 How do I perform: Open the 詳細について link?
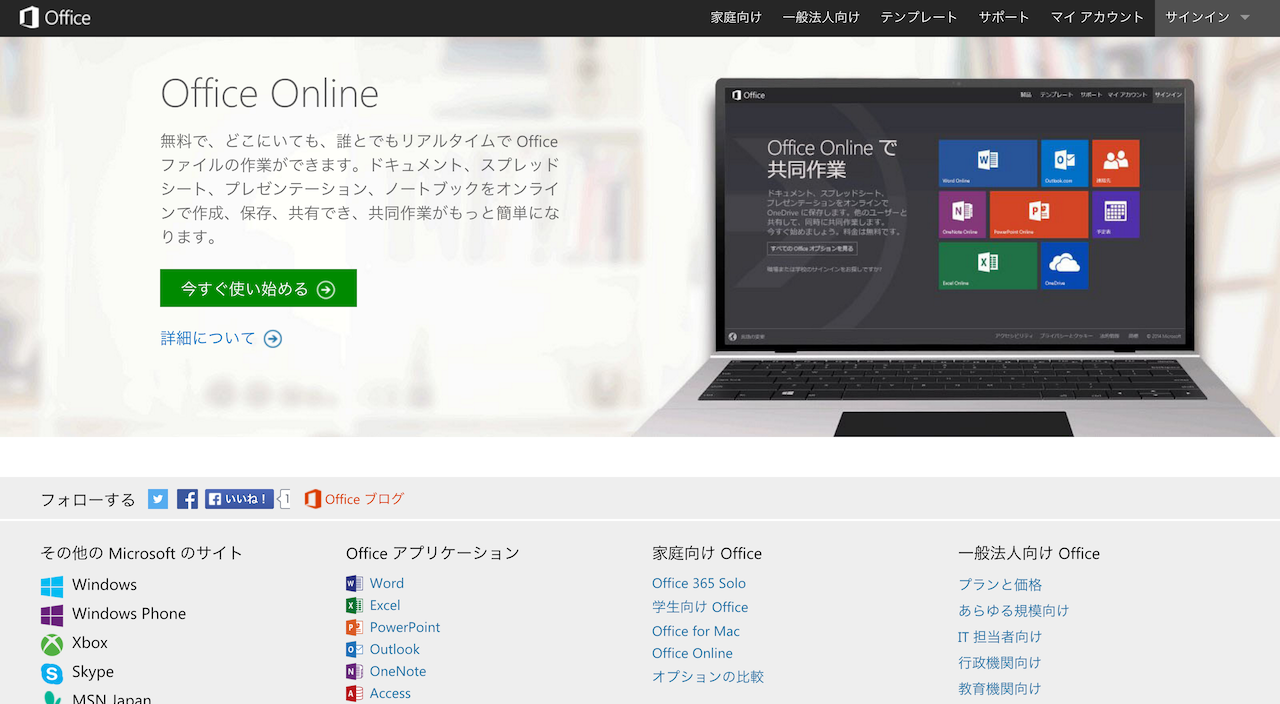point(208,338)
